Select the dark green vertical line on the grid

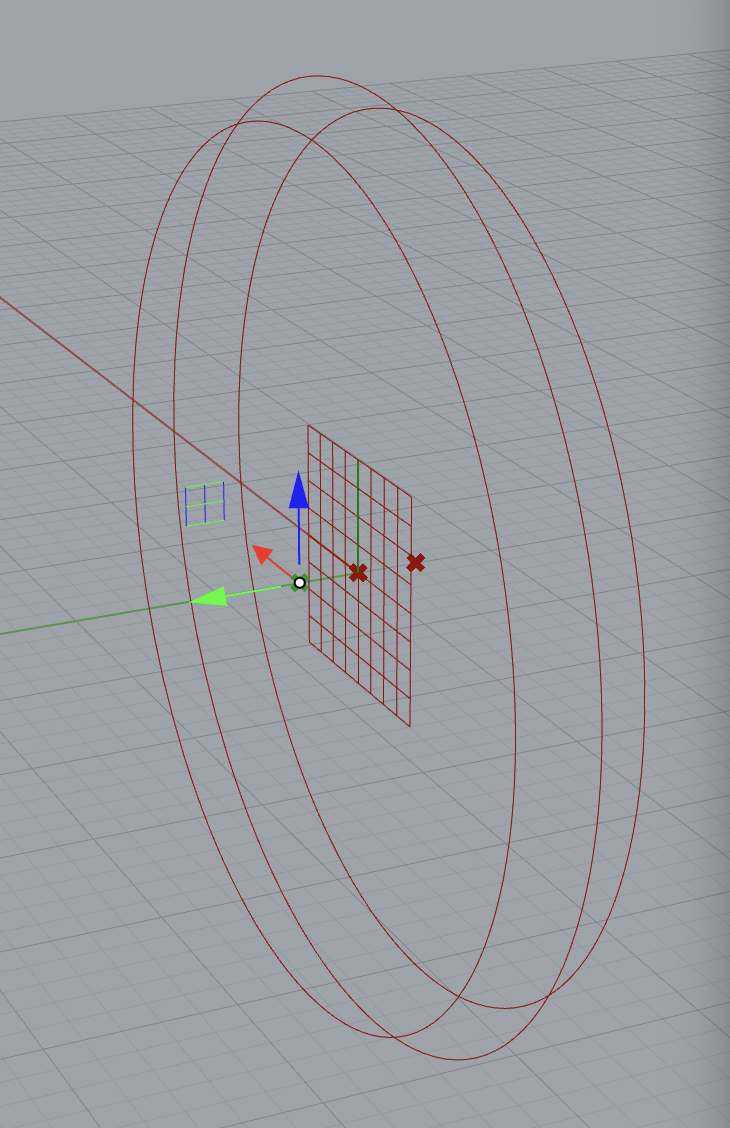[x=358, y=500]
